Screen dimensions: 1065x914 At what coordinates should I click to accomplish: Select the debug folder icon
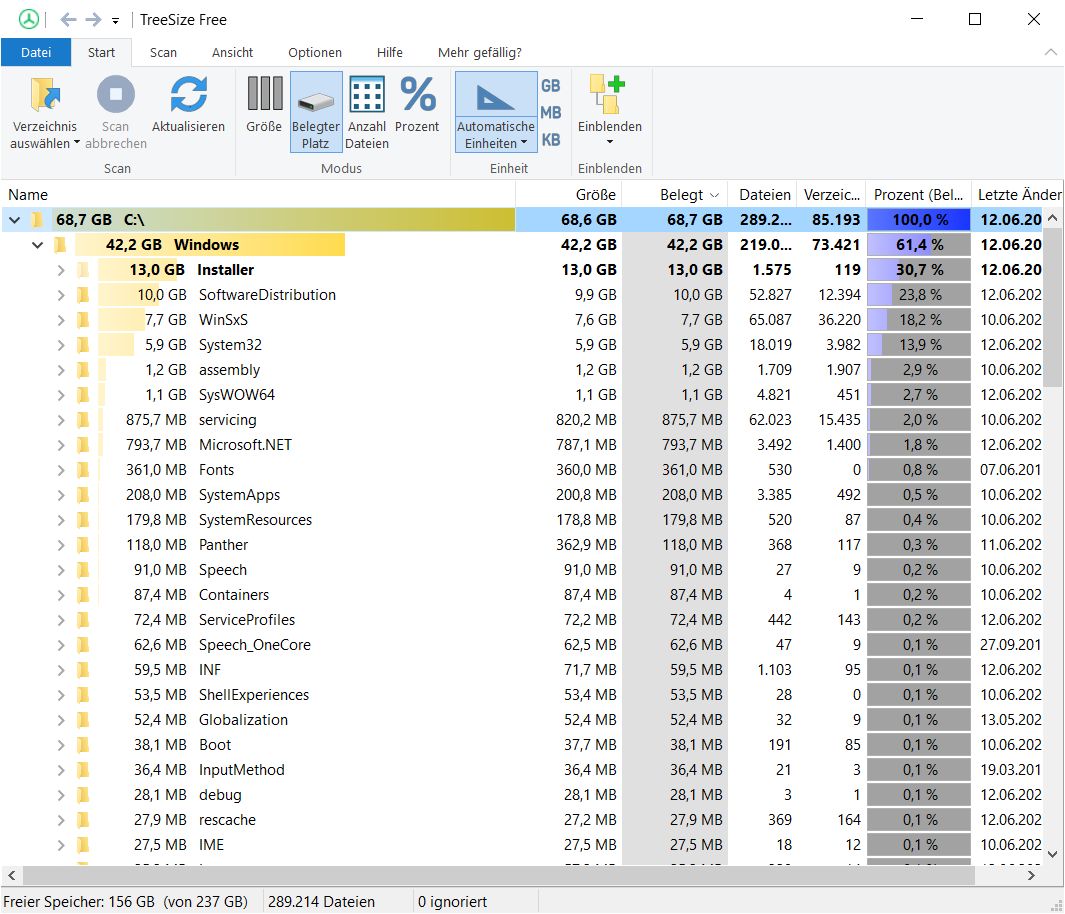83,794
